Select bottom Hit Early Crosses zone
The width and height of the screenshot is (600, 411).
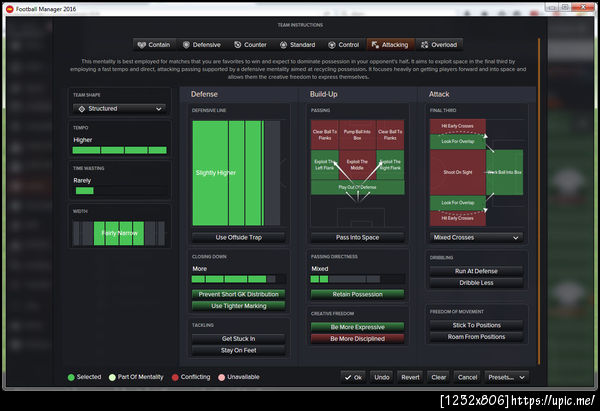click(x=458, y=219)
